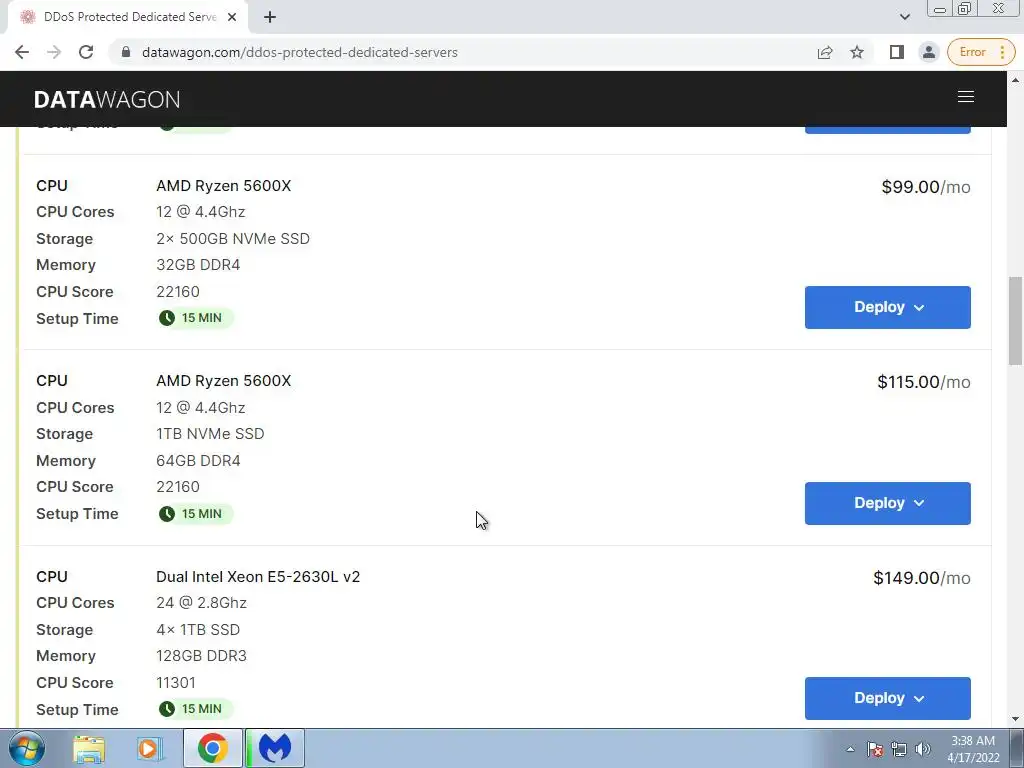Click the 15 MIN badge of $99 server
The image size is (1024, 768).
[x=195, y=318]
